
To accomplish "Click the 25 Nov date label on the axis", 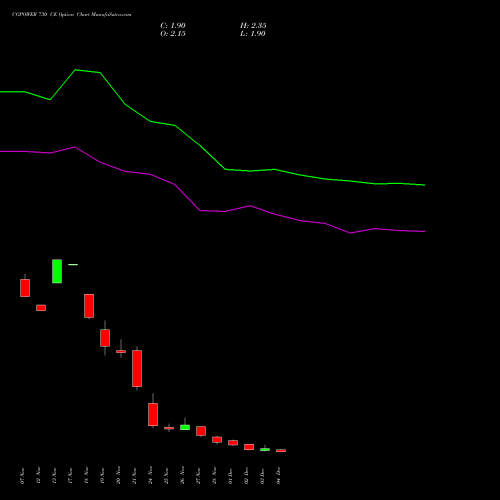I will (x=166, y=476).
